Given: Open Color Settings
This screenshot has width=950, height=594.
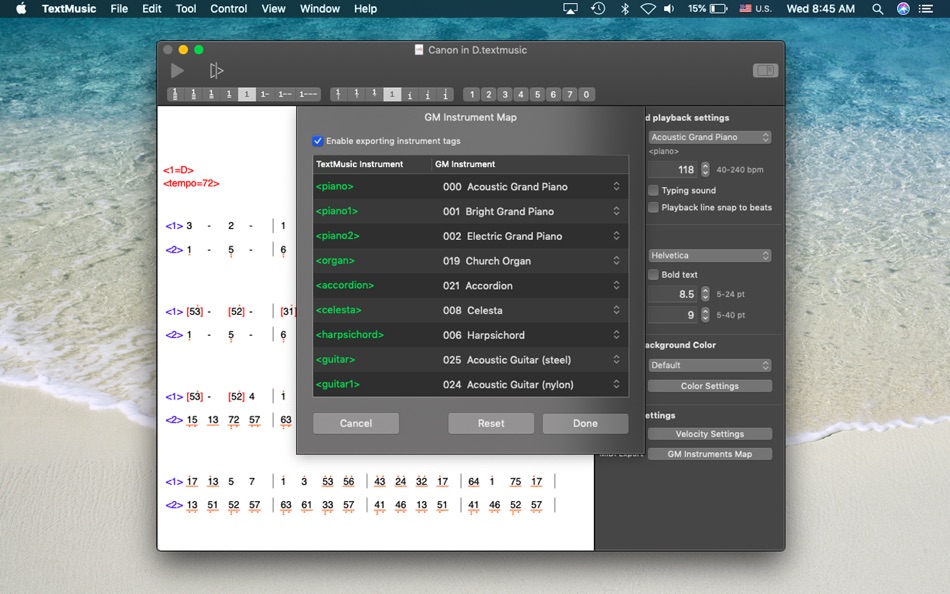Looking at the screenshot, I should (709, 386).
